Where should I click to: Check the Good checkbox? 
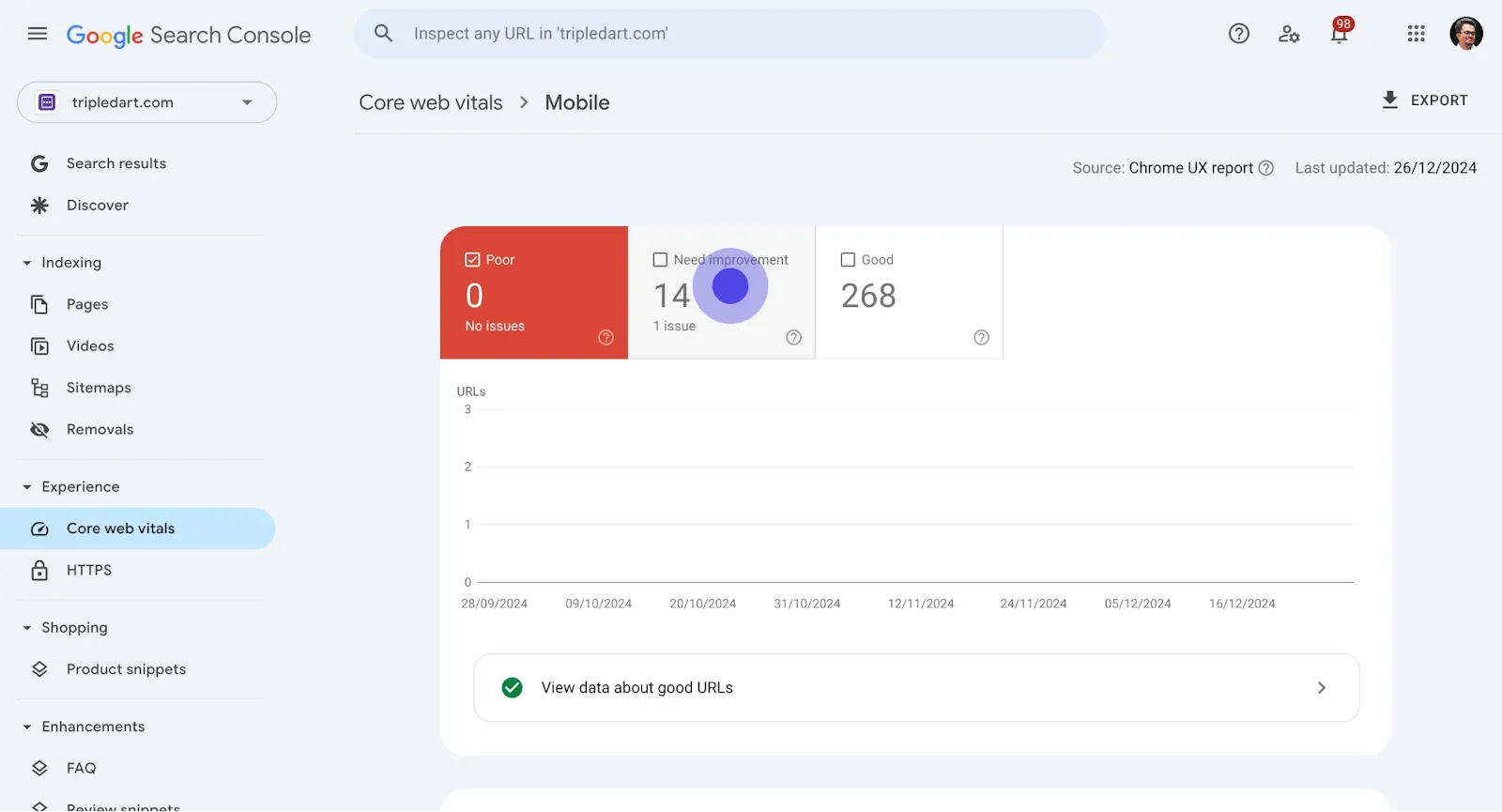pyautogui.click(x=849, y=260)
